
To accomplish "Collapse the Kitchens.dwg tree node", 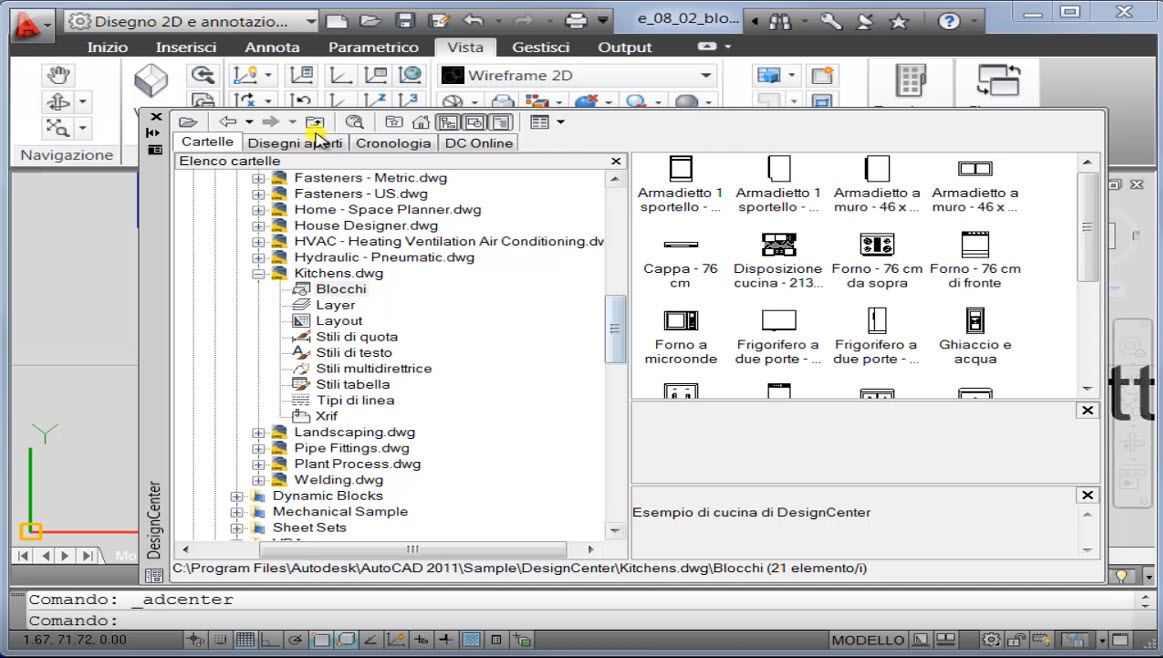I will point(258,274).
